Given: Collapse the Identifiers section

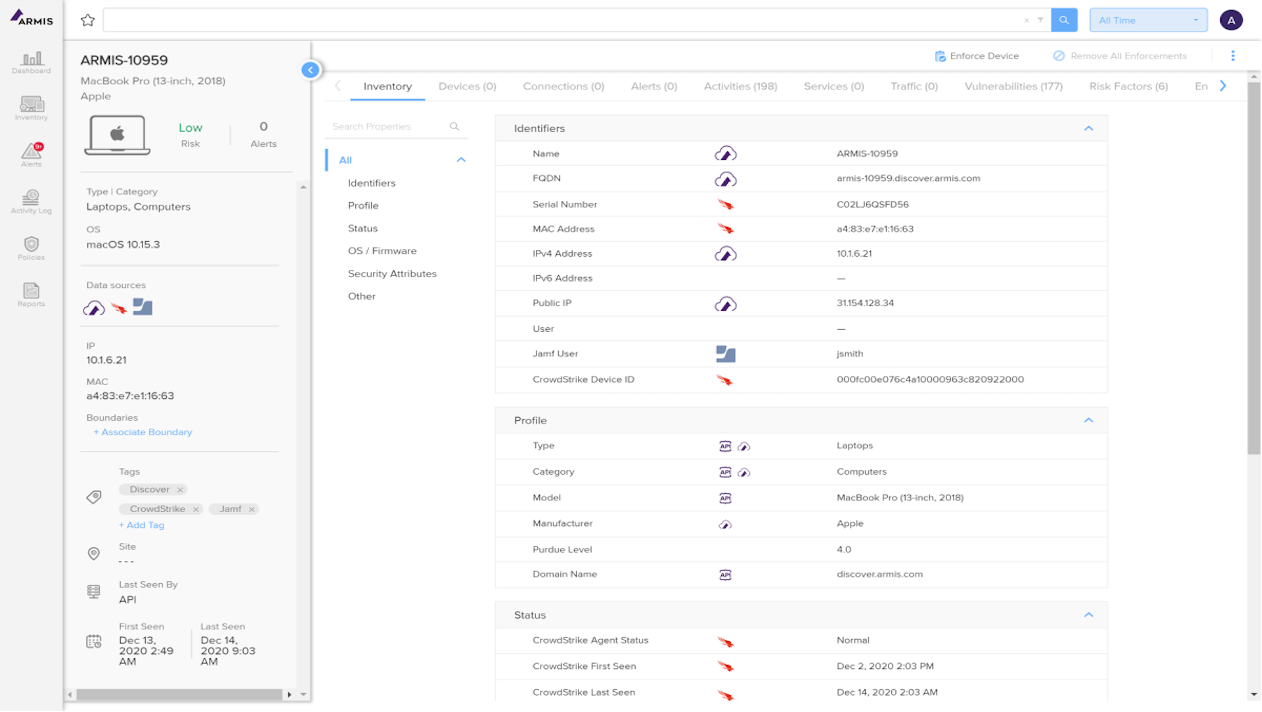Looking at the screenshot, I should pos(1089,128).
